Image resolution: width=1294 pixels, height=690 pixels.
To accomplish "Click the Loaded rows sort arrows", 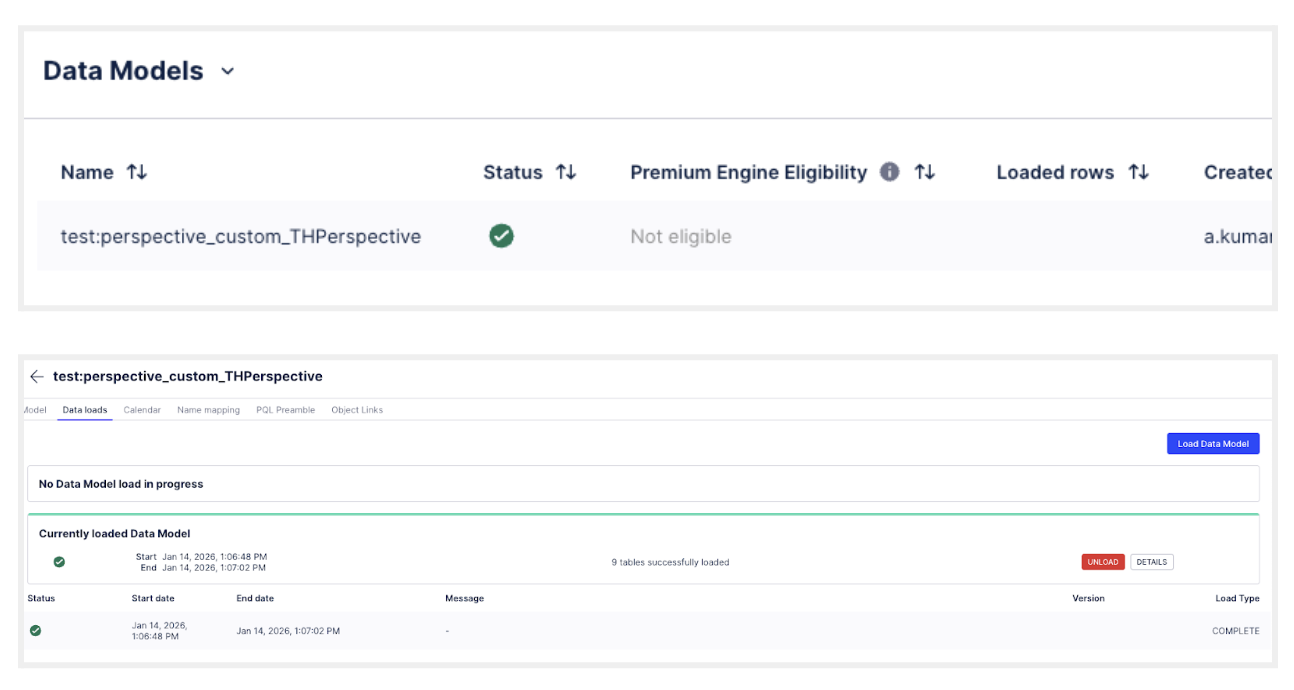I will (x=1138, y=172).
